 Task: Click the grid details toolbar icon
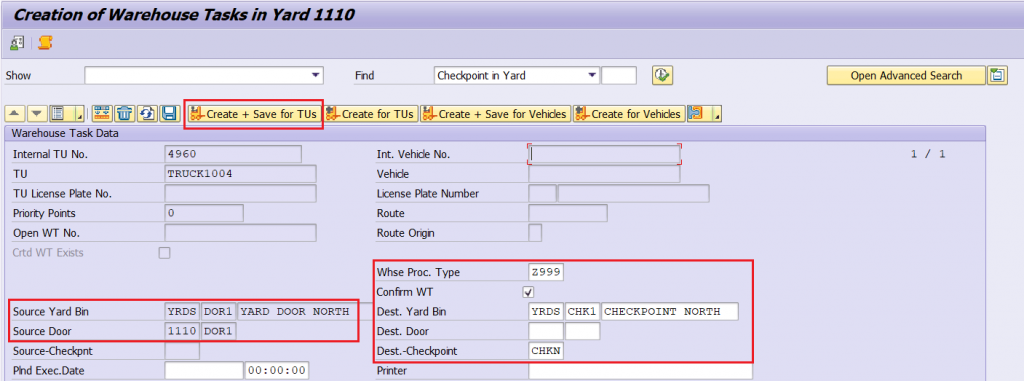101,114
